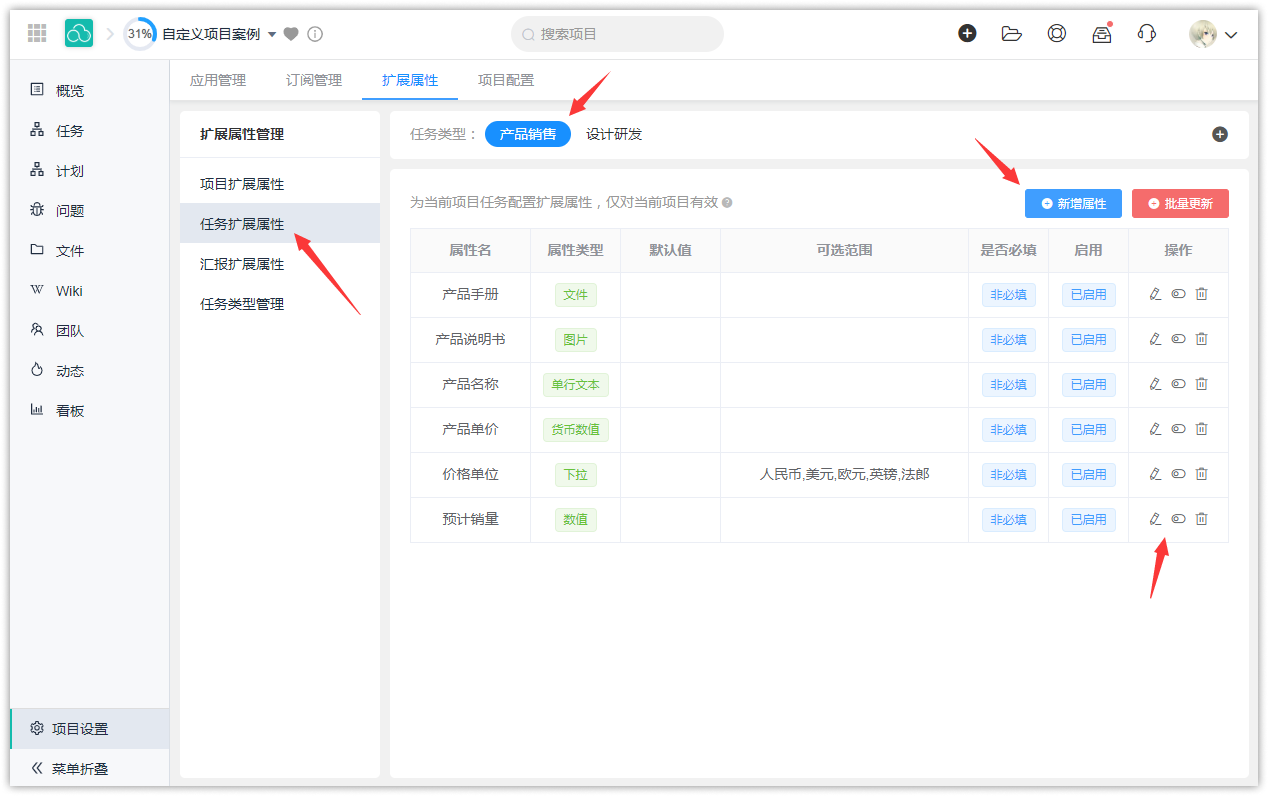This screenshot has height=796, width=1268.
Task: Open 任务扩展属性 in side panel
Action: tap(280, 224)
